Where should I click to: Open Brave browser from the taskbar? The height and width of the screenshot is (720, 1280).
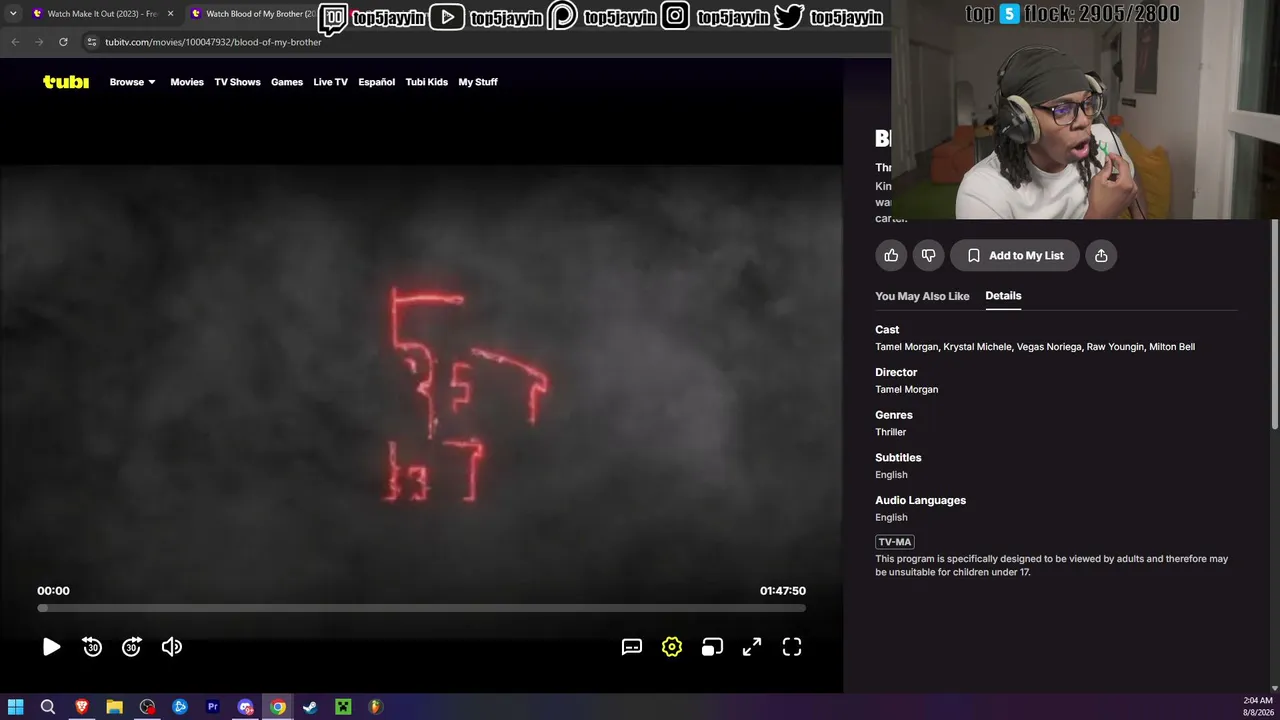pyautogui.click(x=82, y=707)
